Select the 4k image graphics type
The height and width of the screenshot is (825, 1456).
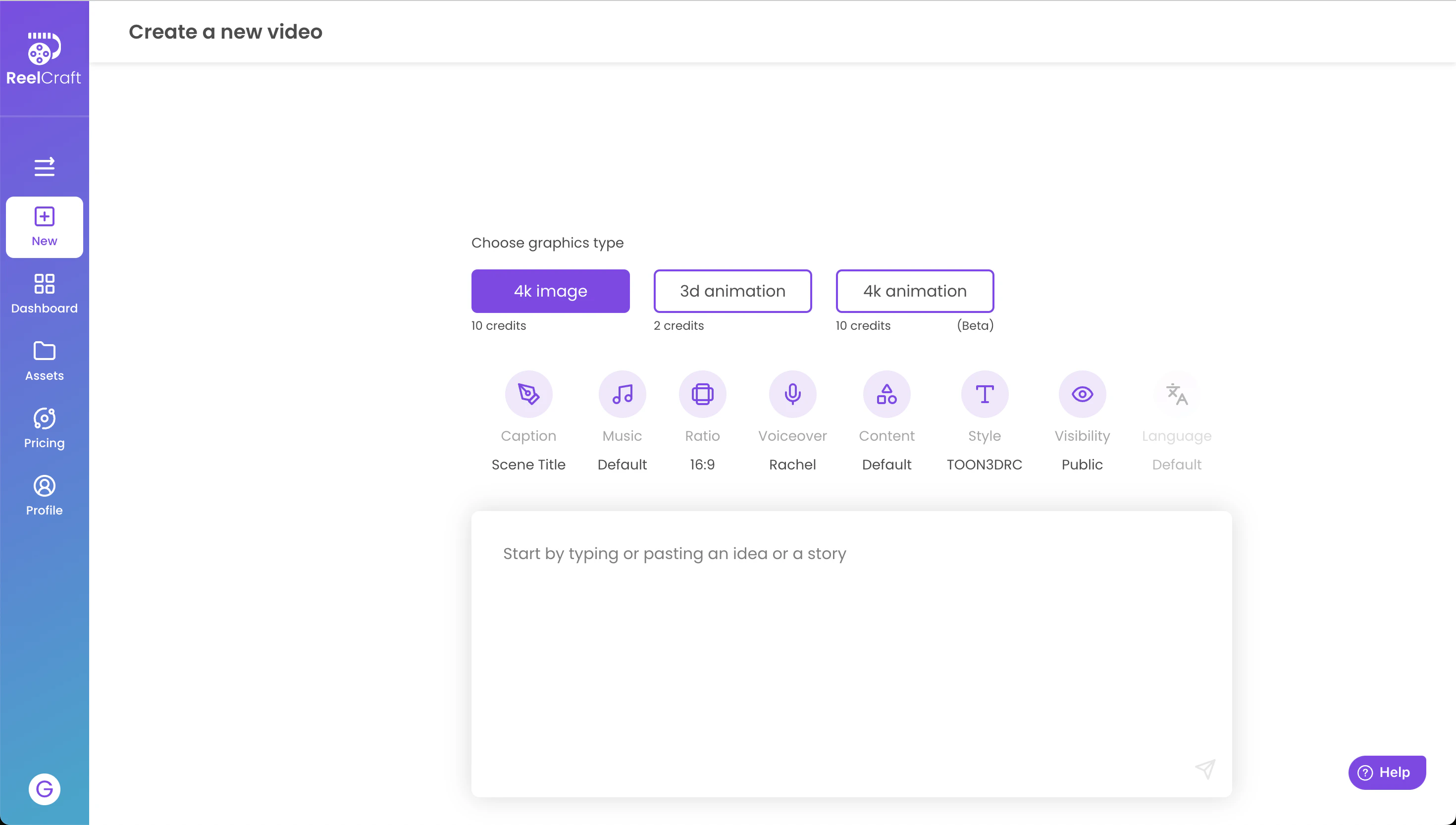click(x=550, y=291)
